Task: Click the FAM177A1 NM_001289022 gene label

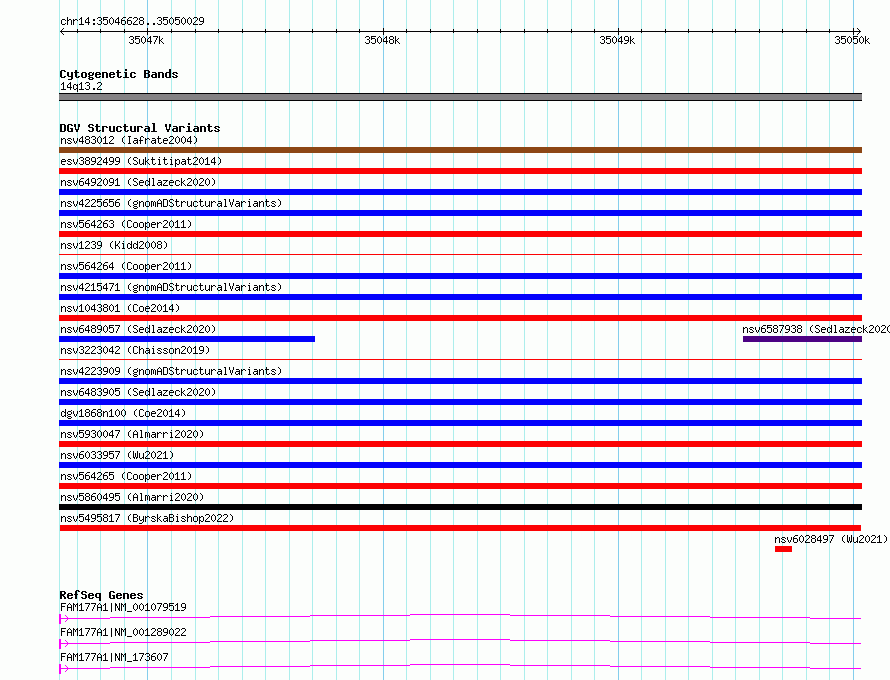Action: tap(123, 632)
